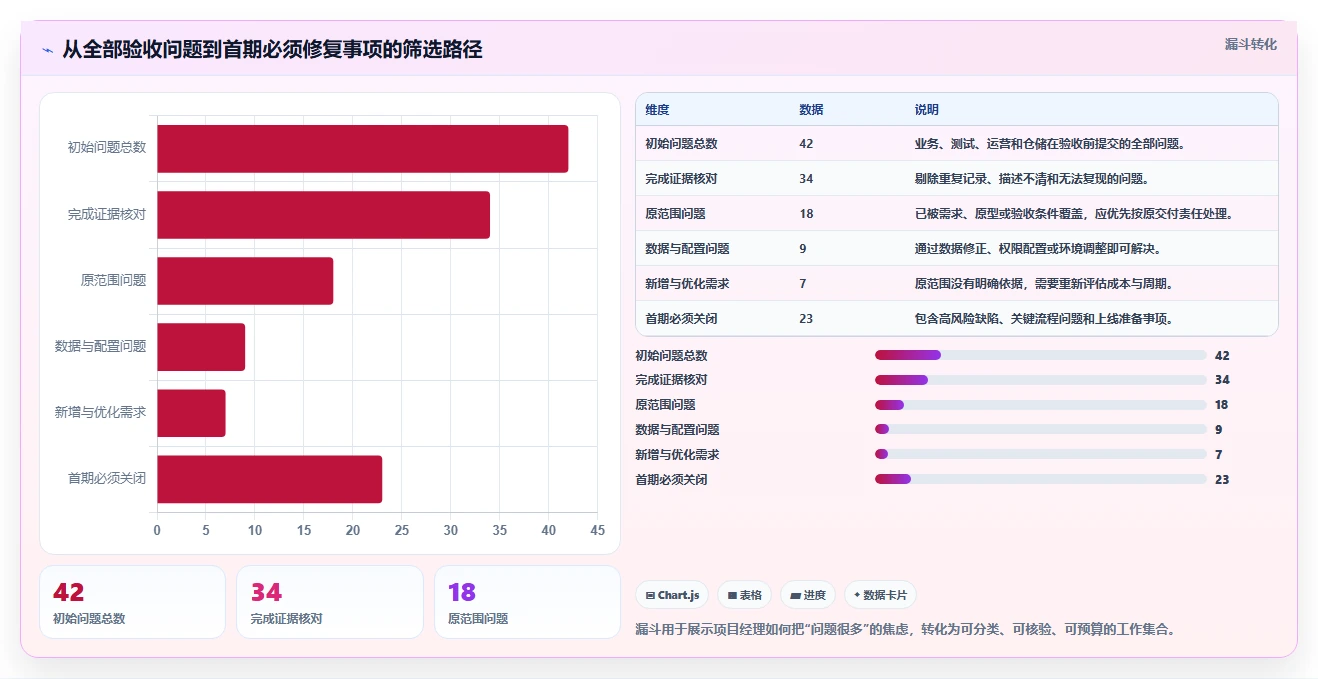This screenshot has height=679, width=1318.
Task: Click the 初始问题总数 bar in the chart
Action: pos(363,149)
